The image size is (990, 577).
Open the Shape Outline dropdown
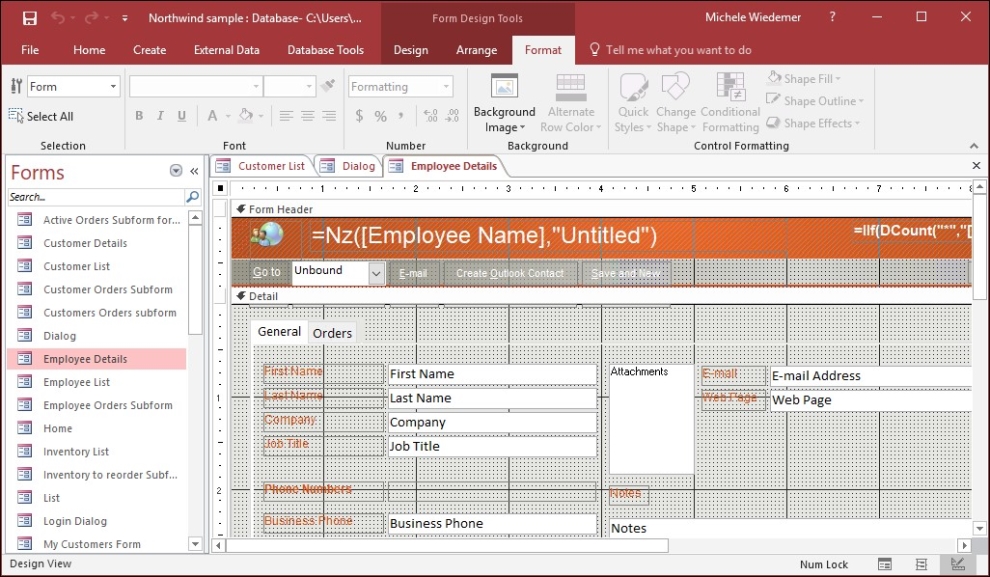(814, 100)
